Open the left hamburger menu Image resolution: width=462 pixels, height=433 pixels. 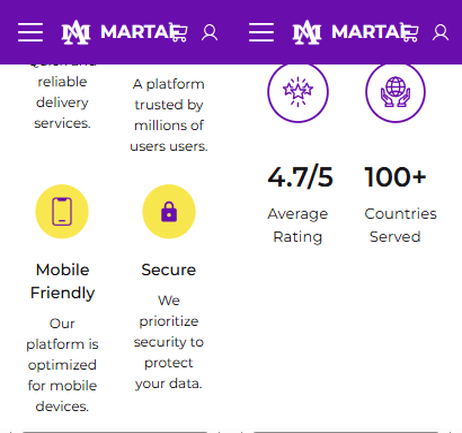click(30, 33)
